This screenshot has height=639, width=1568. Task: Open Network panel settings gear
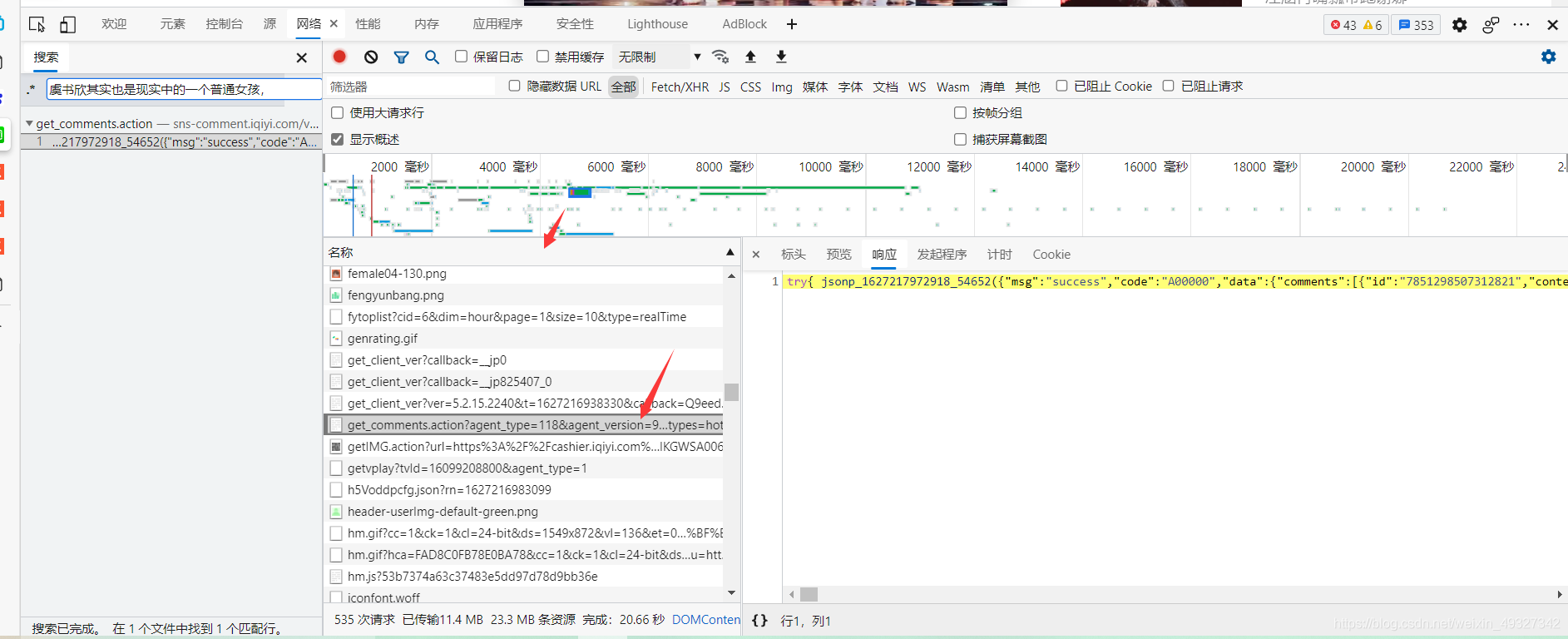[x=1548, y=57]
